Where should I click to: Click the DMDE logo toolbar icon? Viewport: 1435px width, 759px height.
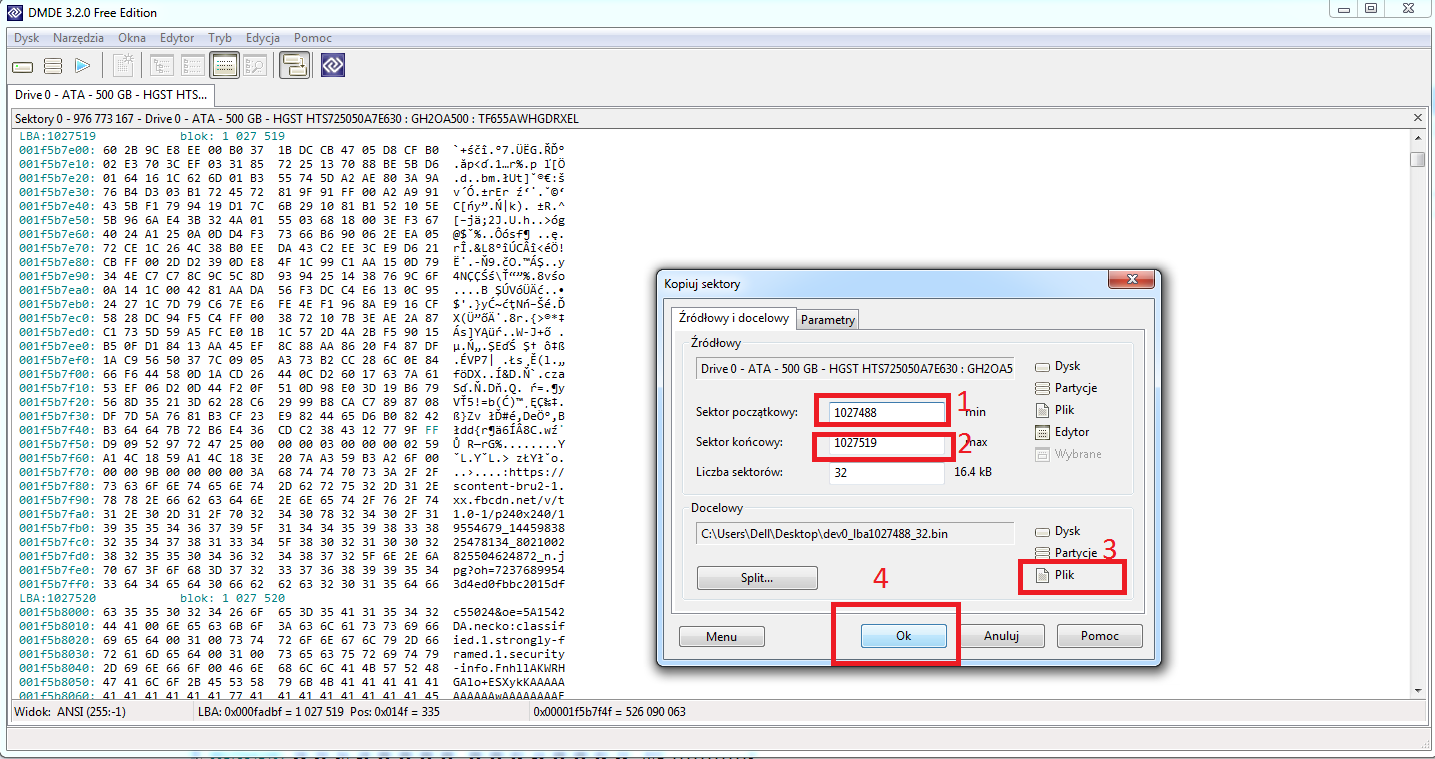pos(333,66)
